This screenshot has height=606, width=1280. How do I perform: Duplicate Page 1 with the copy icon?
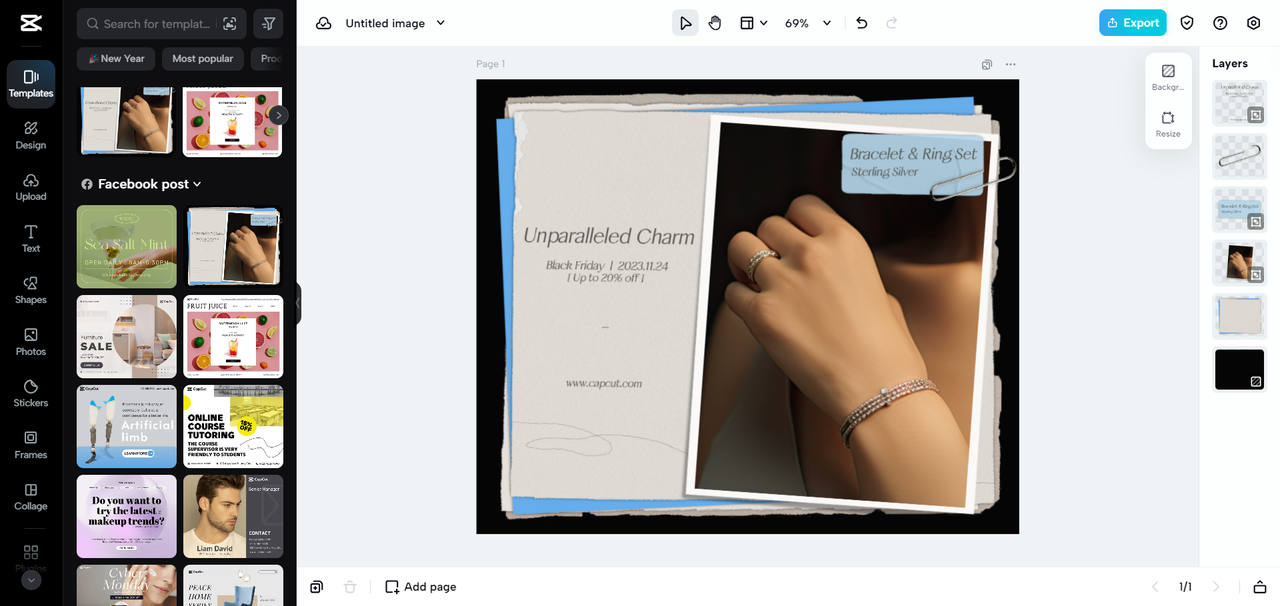987,64
